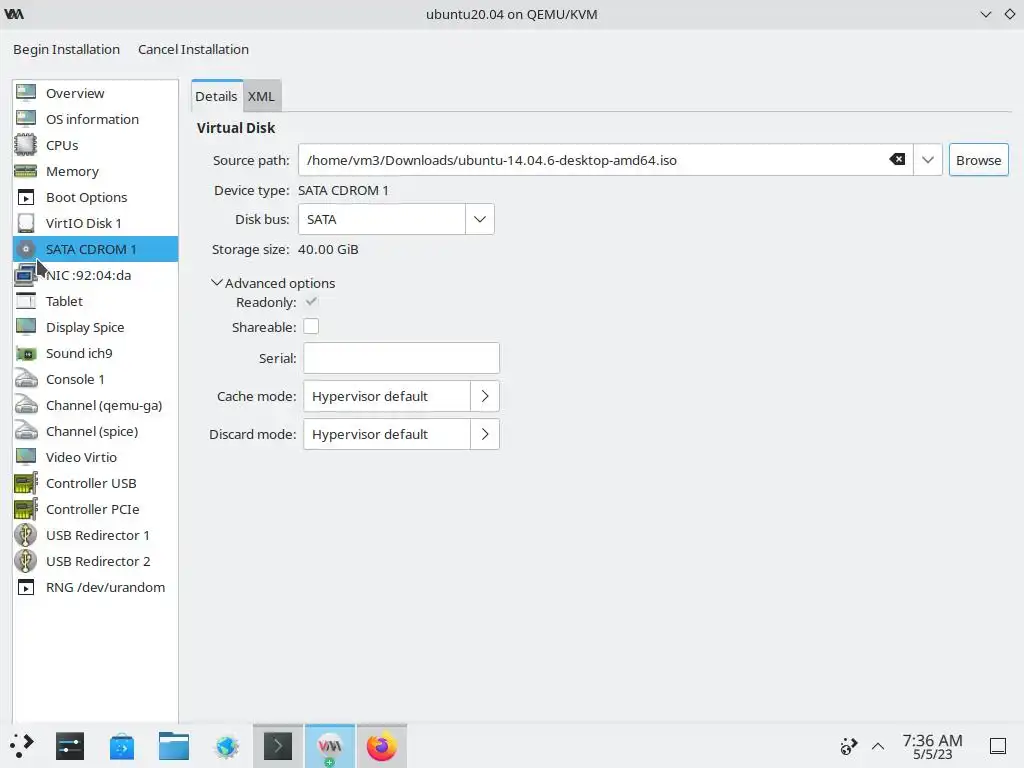This screenshot has width=1024, height=768.
Task: Select the Controller USB icon
Action: [26, 483]
